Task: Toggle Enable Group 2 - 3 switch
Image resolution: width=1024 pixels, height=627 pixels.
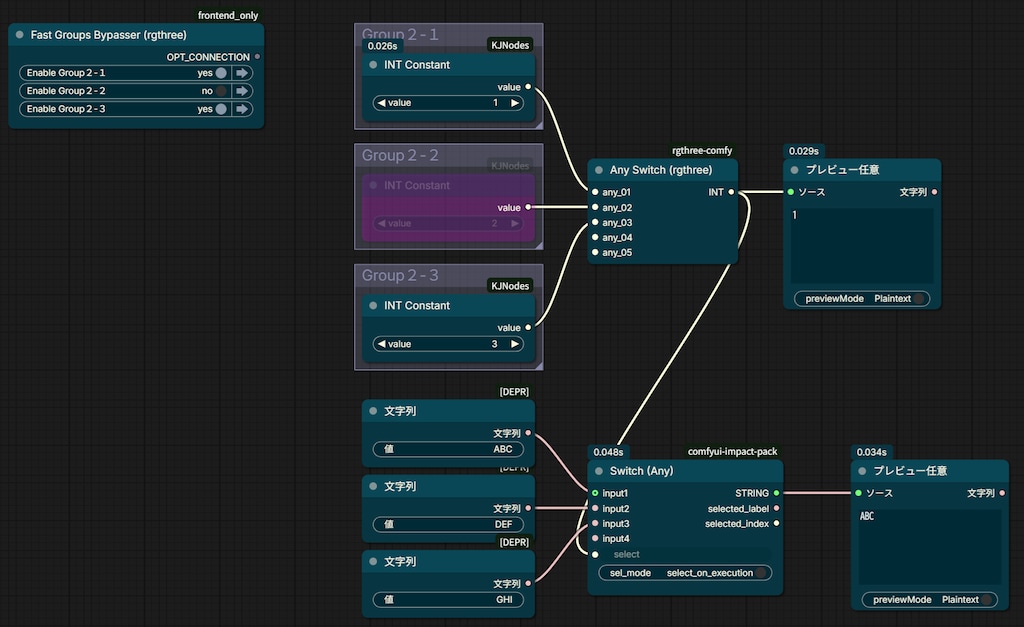Action: (221, 109)
